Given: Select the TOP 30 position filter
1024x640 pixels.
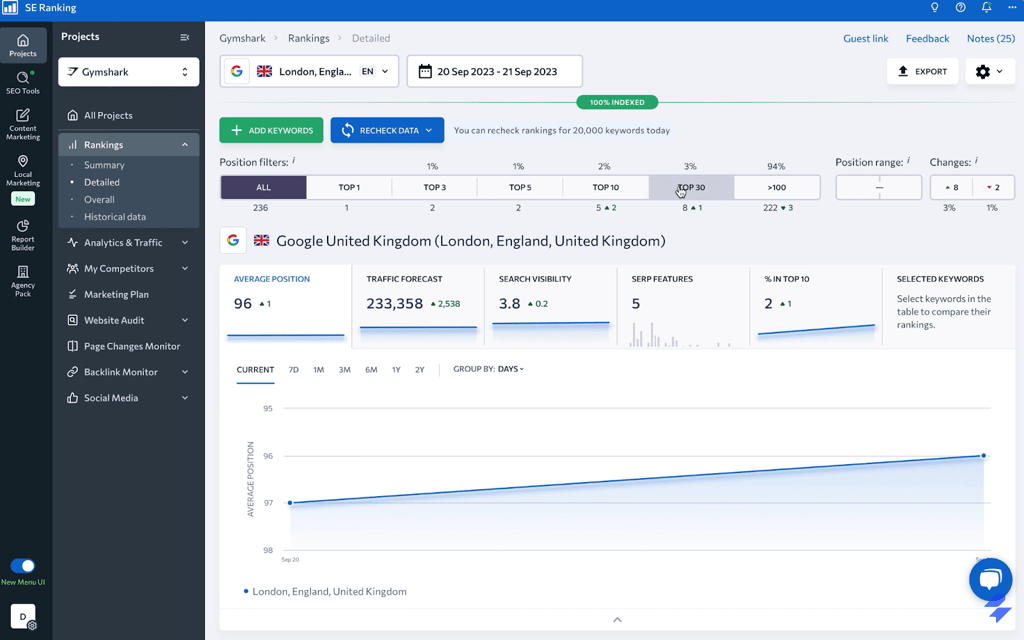Looking at the screenshot, I should (691, 187).
